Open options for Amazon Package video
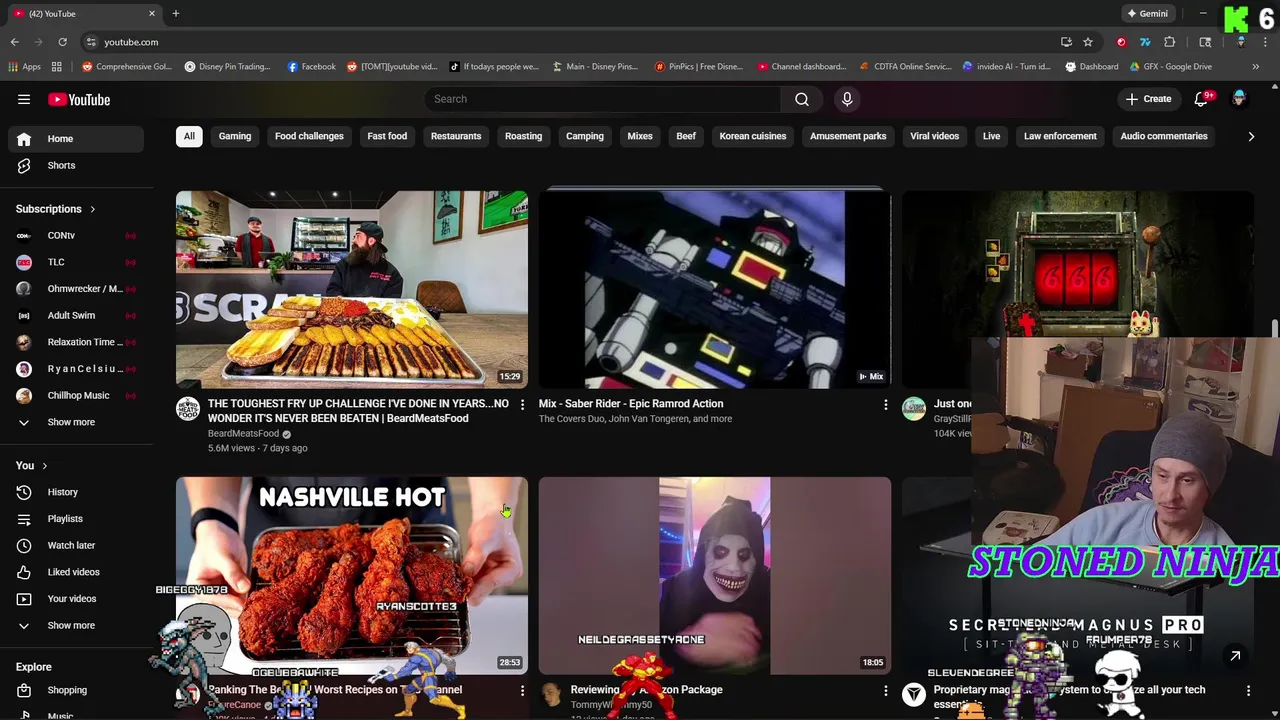This screenshot has width=1280, height=720. click(885, 690)
